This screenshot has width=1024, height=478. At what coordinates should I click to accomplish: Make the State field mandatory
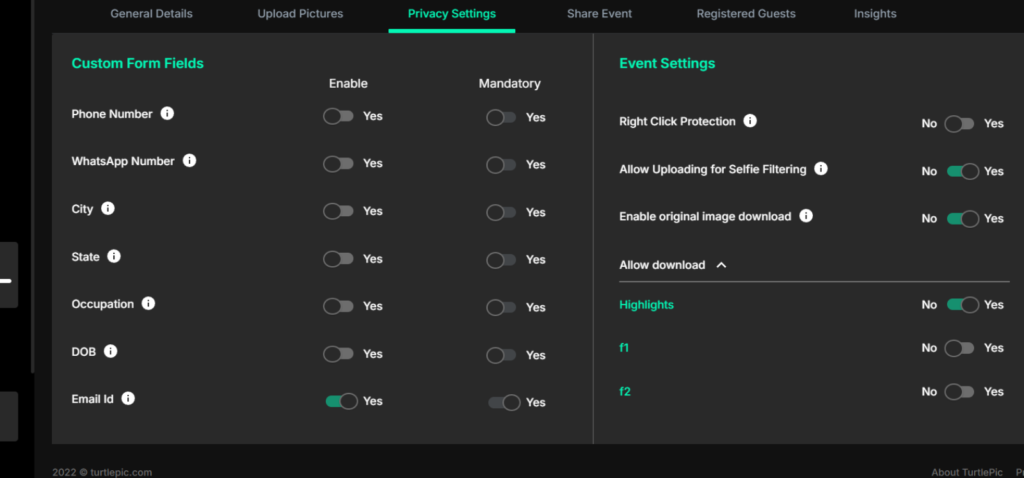pyautogui.click(x=501, y=260)
